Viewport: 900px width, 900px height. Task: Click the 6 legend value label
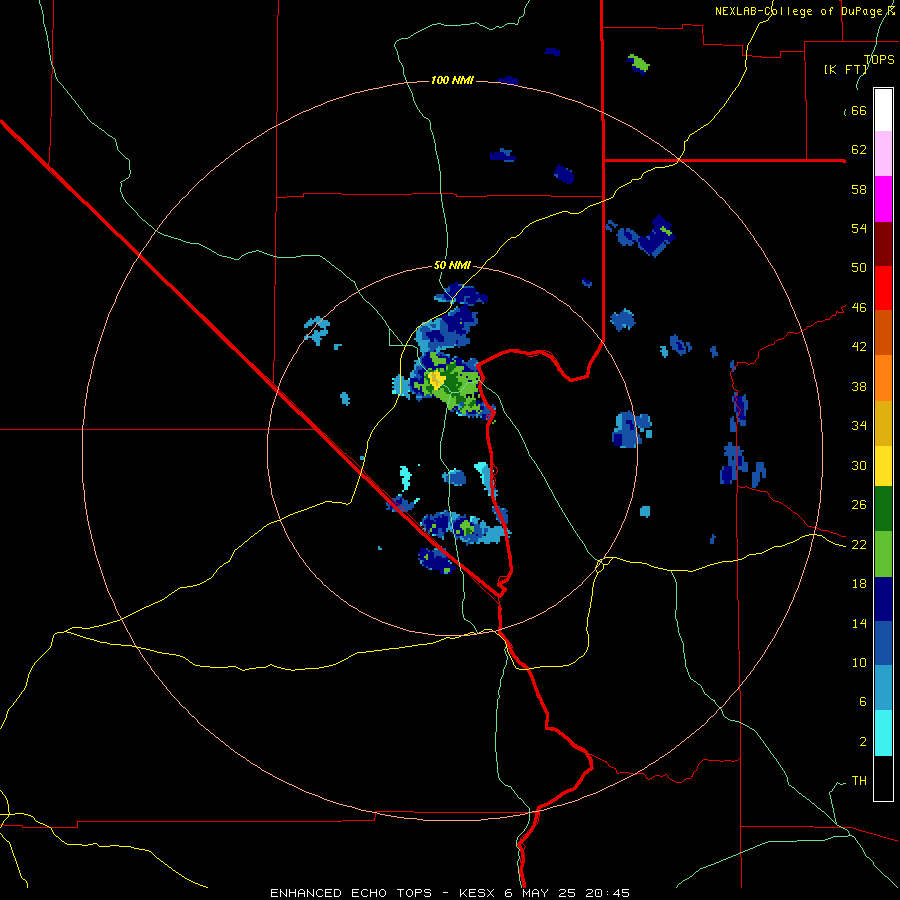863,702
